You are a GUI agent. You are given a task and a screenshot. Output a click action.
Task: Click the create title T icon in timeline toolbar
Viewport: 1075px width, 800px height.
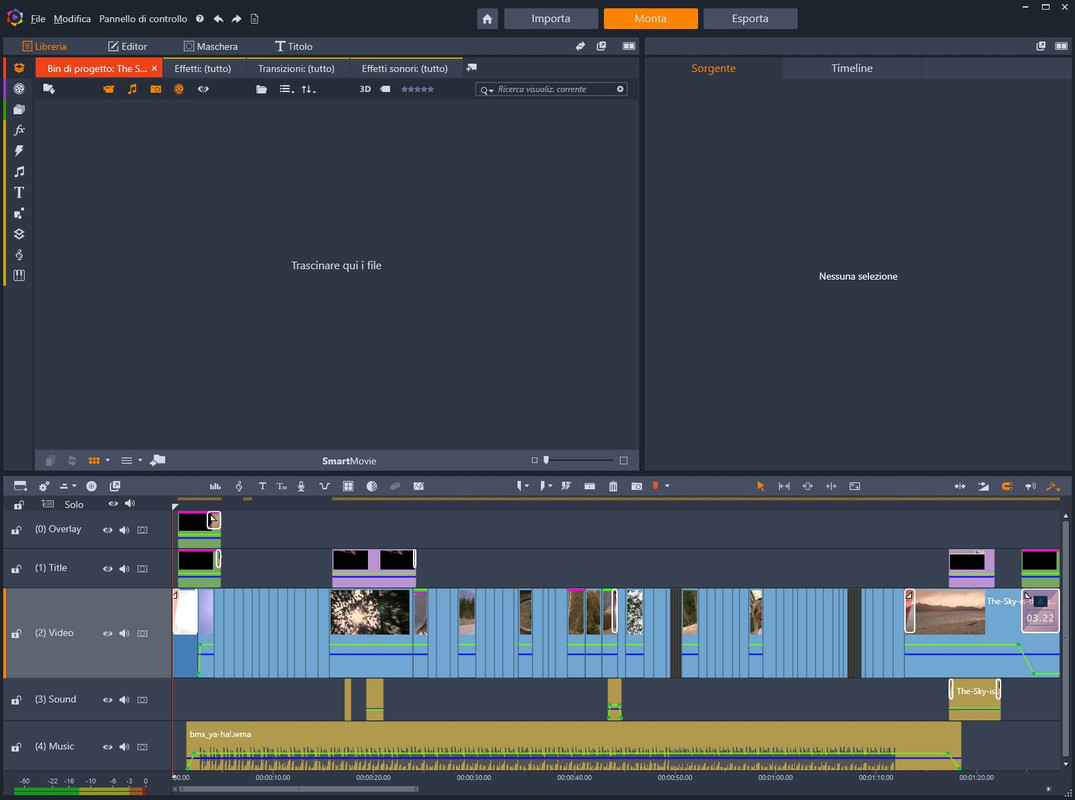(262, 486)
